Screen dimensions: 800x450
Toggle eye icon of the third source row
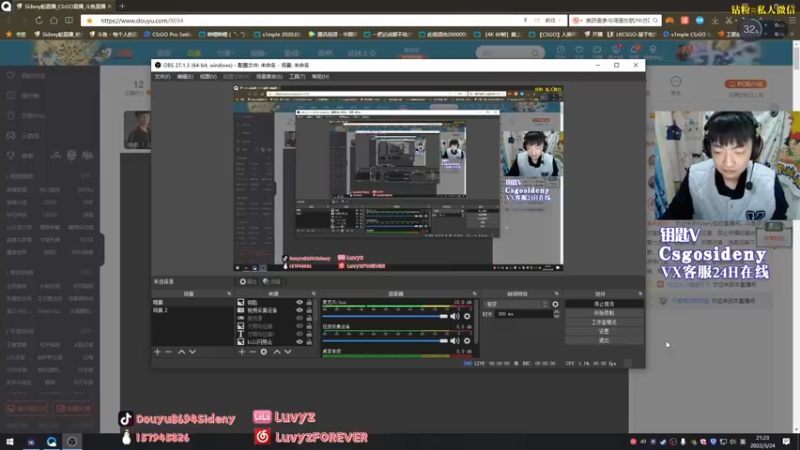(299, 318)
